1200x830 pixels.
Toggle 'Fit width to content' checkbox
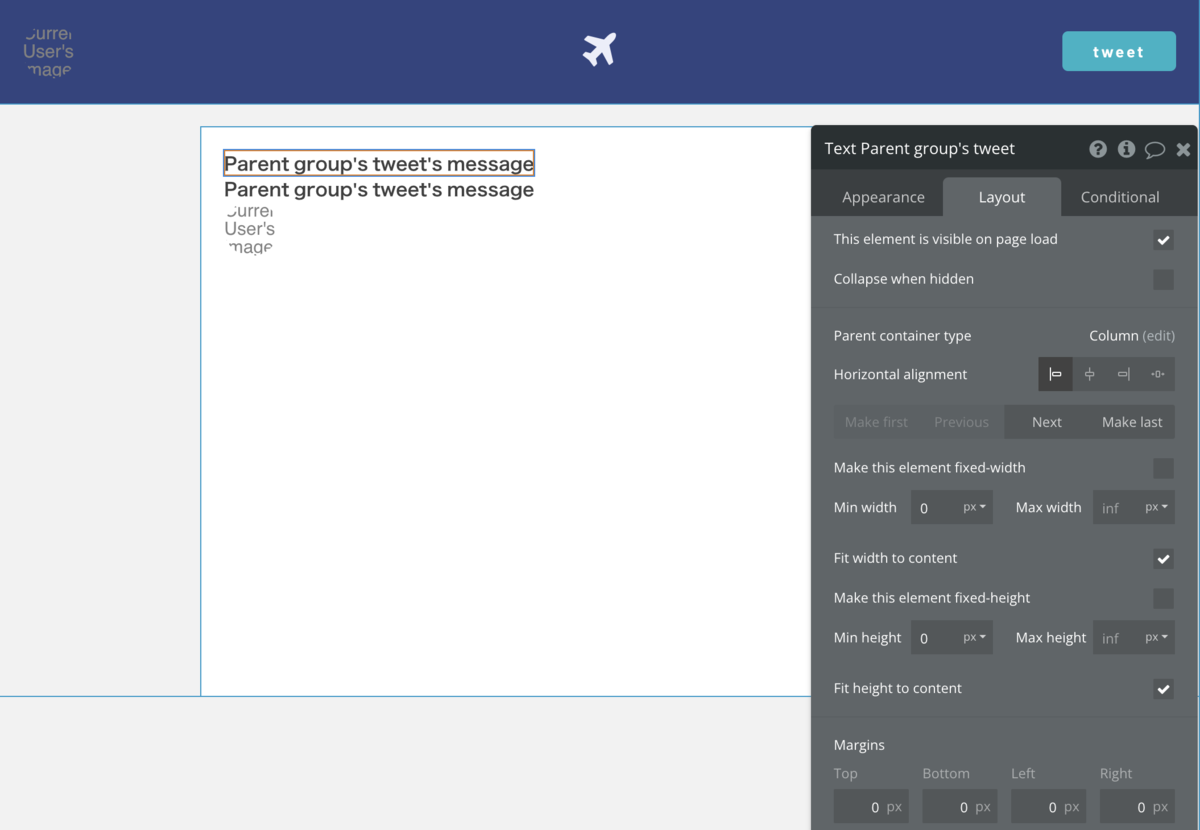point(1163,559)
